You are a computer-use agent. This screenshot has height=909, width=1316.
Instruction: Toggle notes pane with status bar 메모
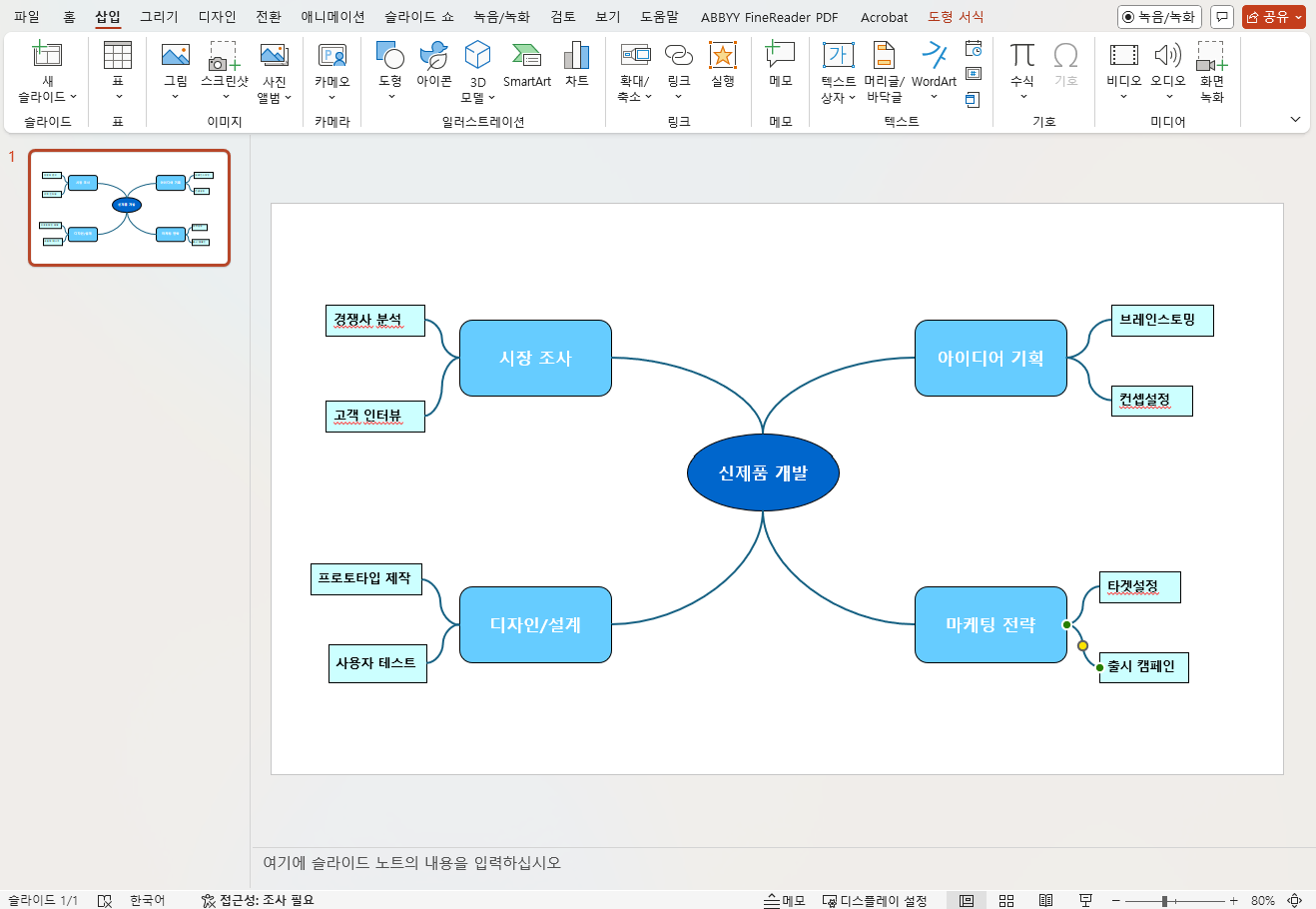pyautogui.click(x=785, y=900)
